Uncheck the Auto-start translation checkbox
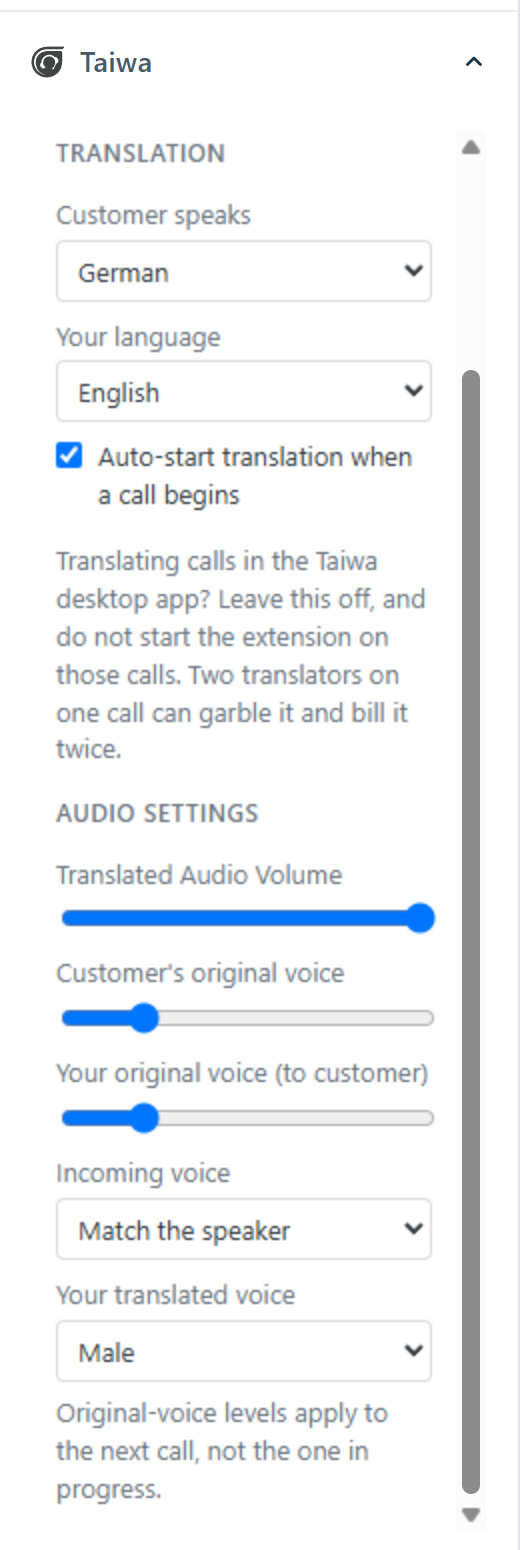The image size is (520, 1550). coord(69,457)
